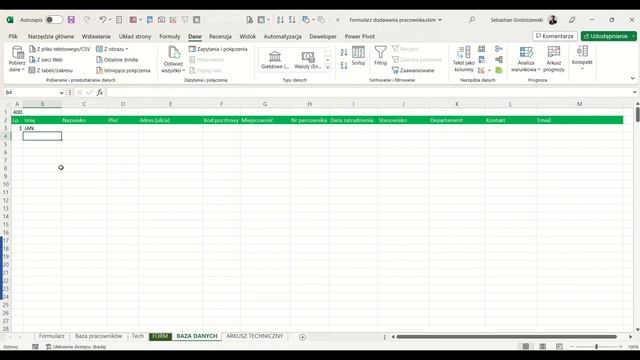Switch to Page Layout view icon
The height and width of the screenshot is (360, 640).
pyautogui.click(x=542, y=346)
